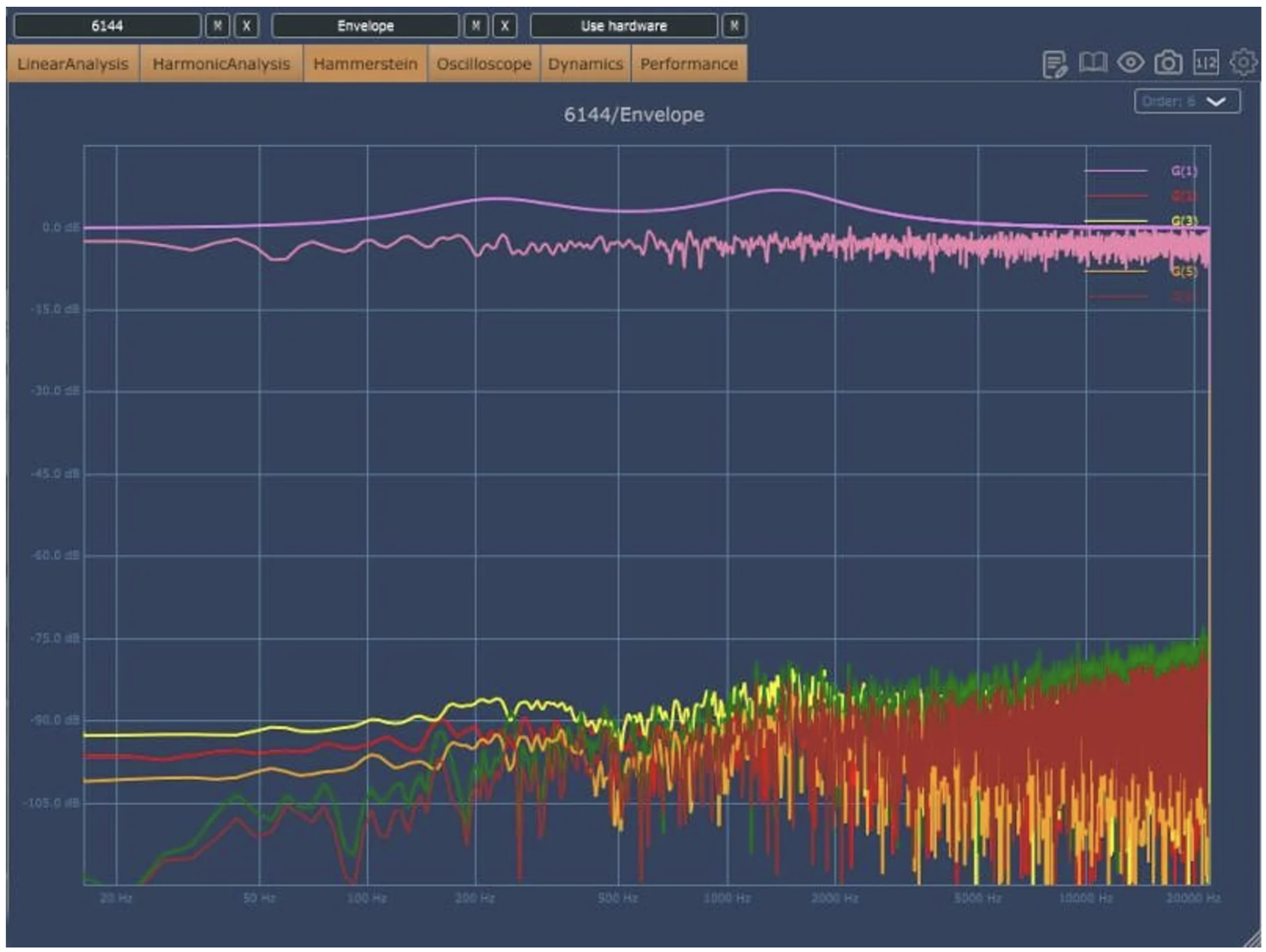Click the 0.0 dB axis label

[x=61, y=227]
